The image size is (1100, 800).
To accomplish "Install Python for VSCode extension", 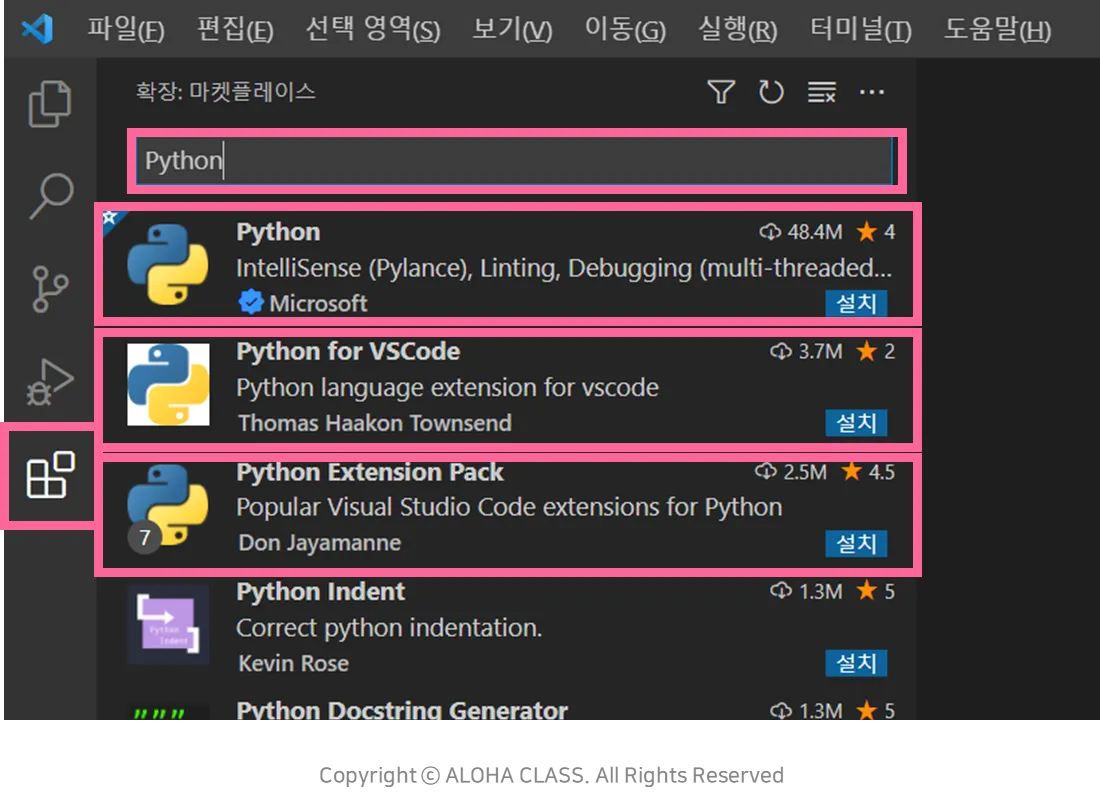I will point(856,422).
